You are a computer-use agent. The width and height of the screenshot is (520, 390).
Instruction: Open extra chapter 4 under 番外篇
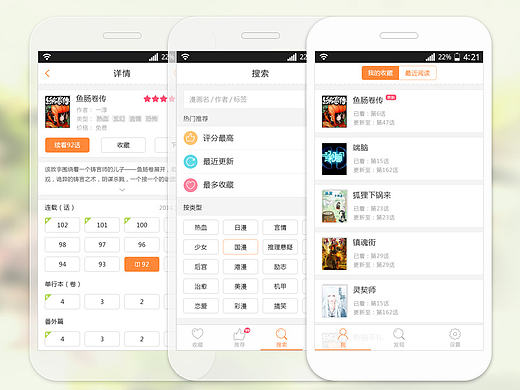[x=62, y=339]
